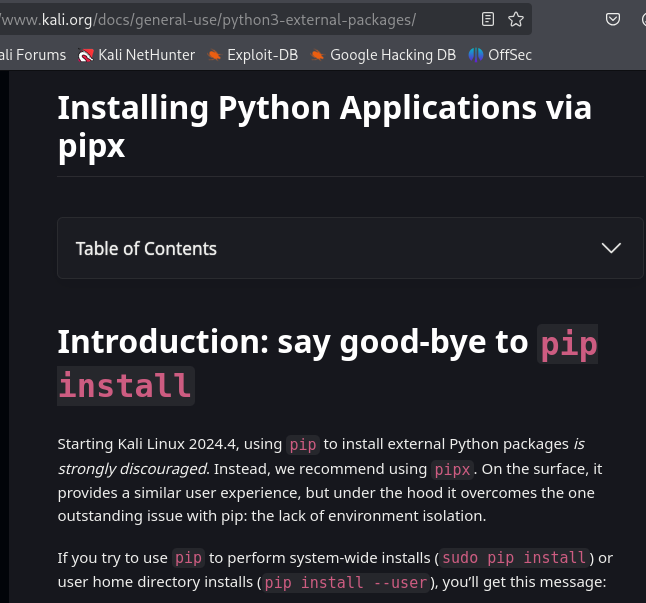Click the 'sudo pip install' inline code
This screenshot has height=603, width=646.
click(x=514, y=558)
